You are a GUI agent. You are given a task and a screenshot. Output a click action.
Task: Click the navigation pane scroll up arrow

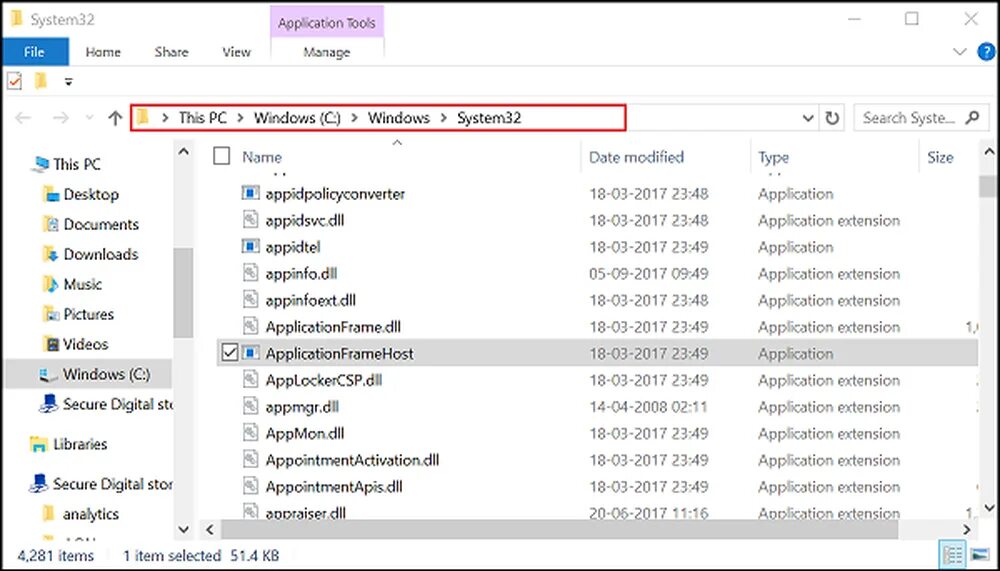pos(183,152)
